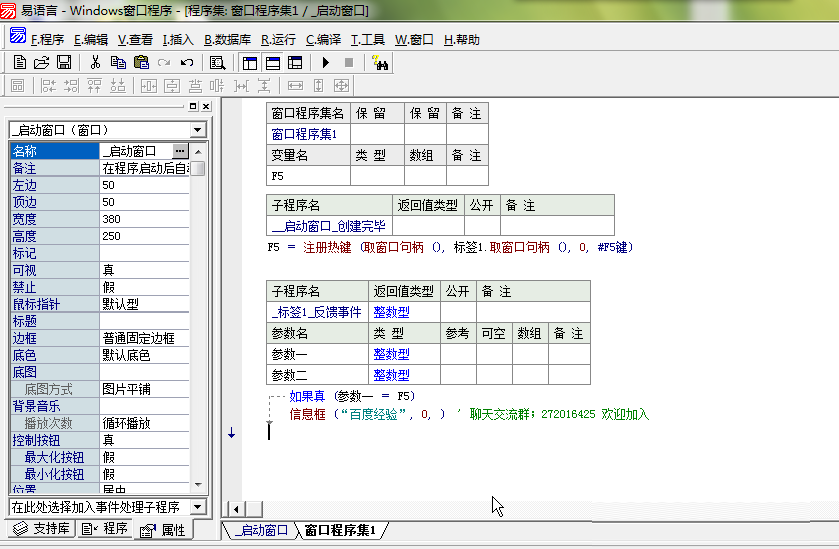Viewport: 839px width, 549px height.
Task: Click the binoculars help search icon
Action: click(380, 63)
